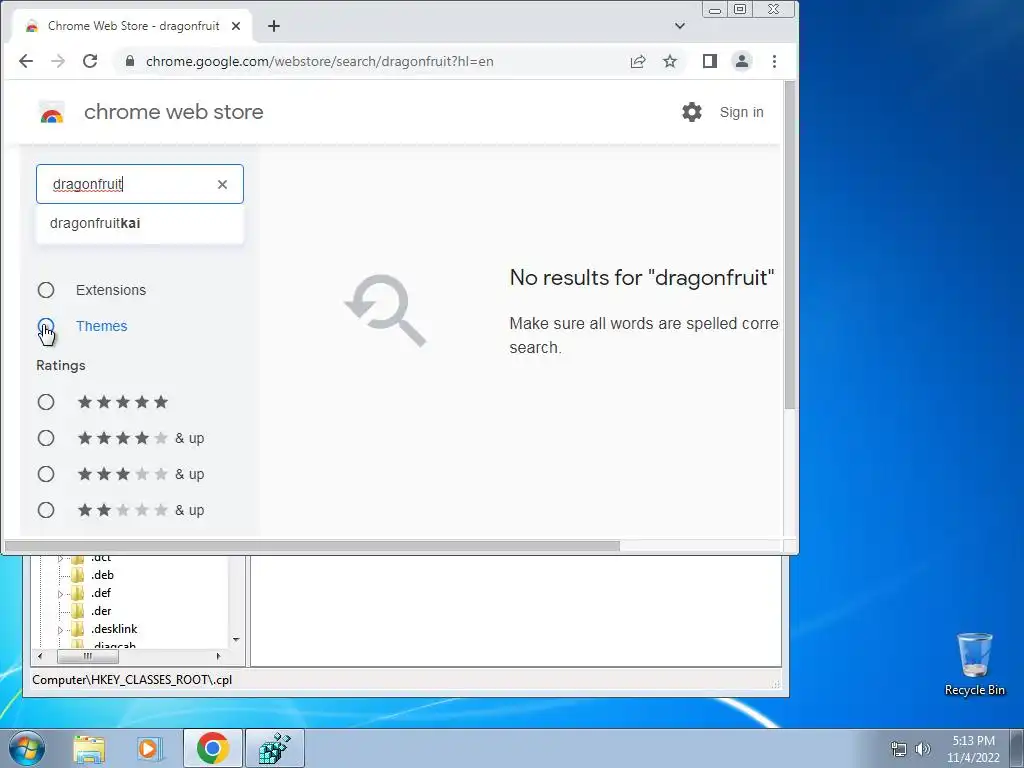Image resolution: width=1024 pixels, height=768 pixels.
Task: Select the Themes radio button
Action: pyautogui.click(x=46, y=327)
